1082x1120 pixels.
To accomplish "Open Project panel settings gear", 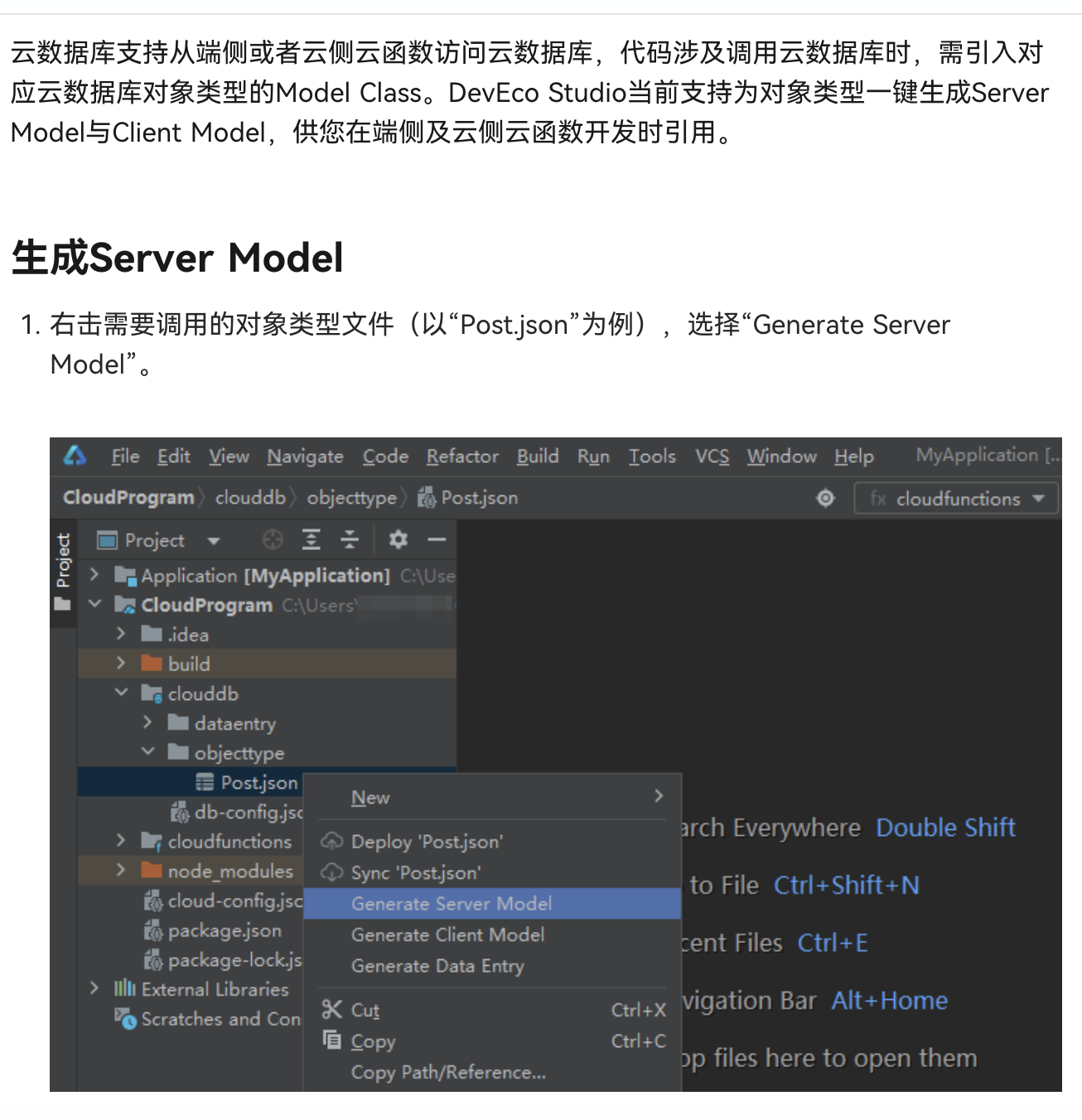I will coord(399,540).
